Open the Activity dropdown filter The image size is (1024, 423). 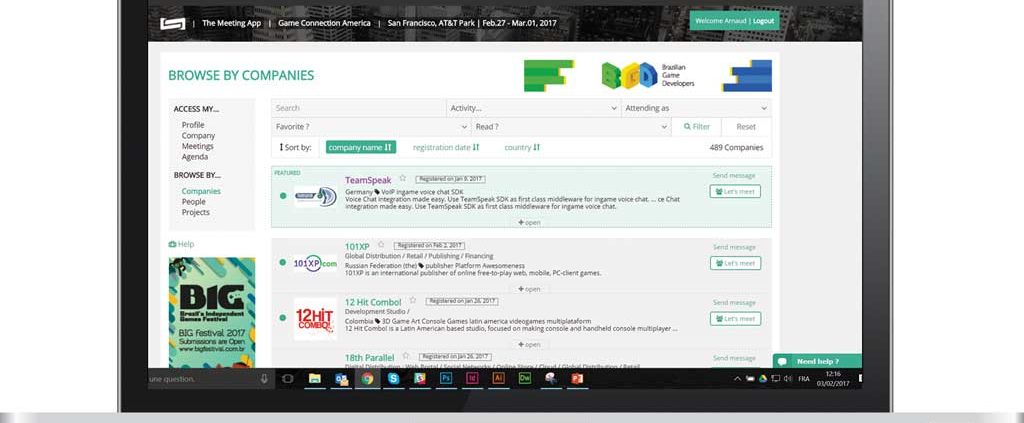pyautogui.click(x=534, y=108)
